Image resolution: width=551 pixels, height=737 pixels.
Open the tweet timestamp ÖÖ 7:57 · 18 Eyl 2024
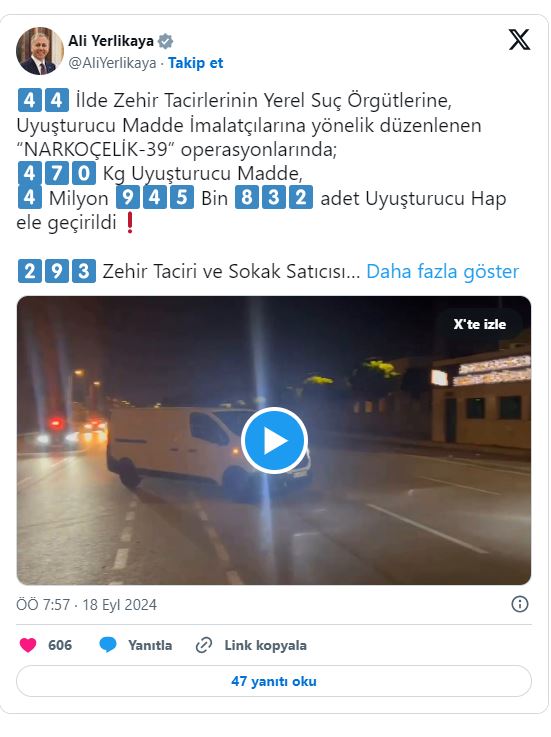(87, 604)
